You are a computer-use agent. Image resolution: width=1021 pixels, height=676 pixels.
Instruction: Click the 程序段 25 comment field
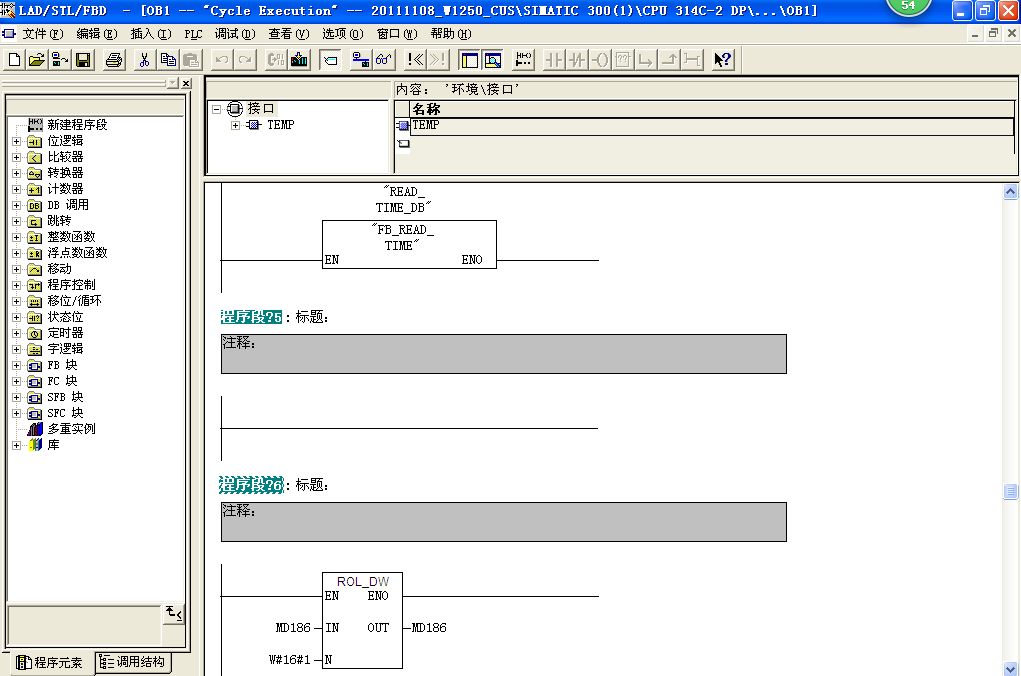pos(503,353)
